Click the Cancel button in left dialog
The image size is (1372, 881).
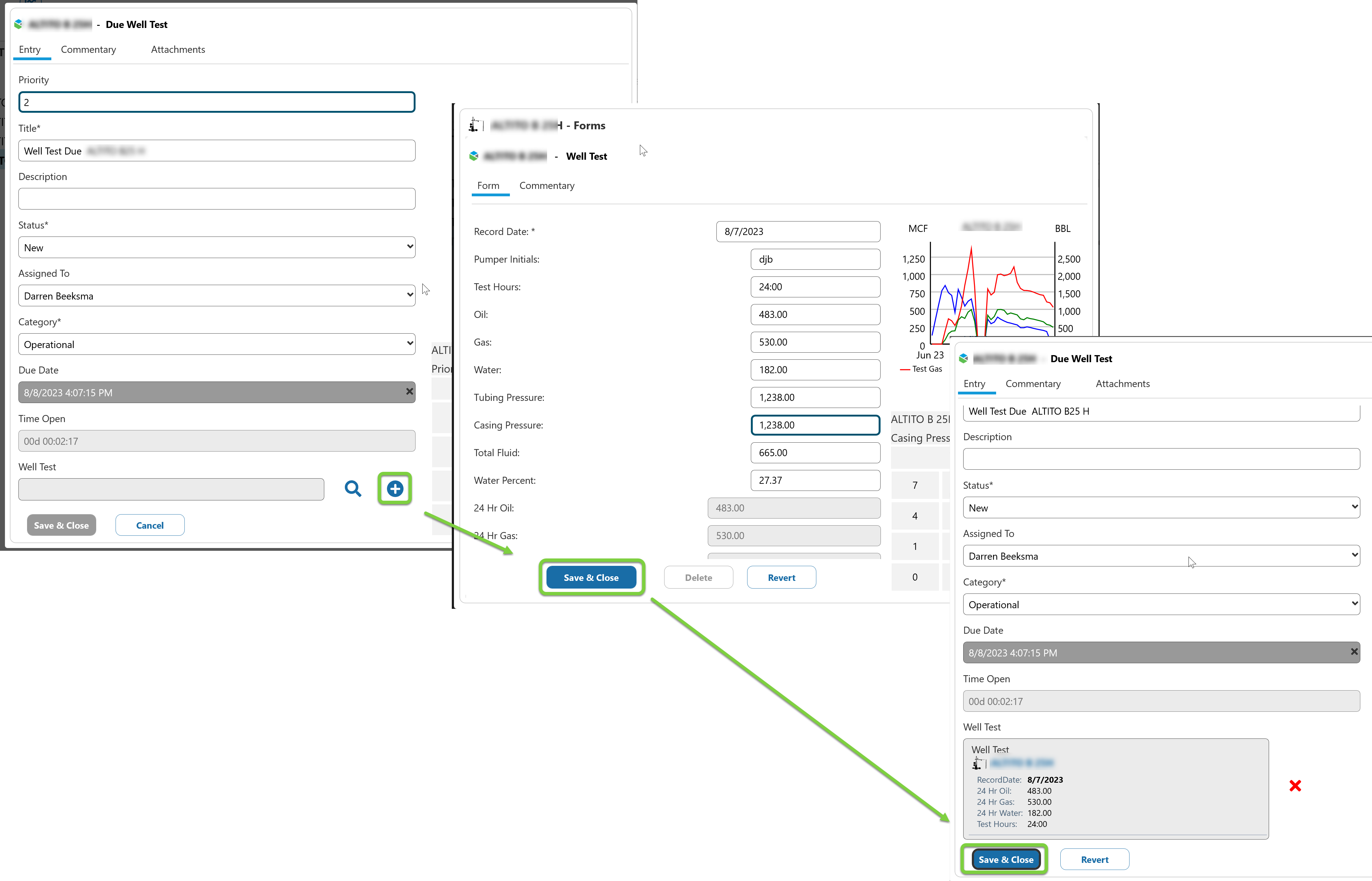click(x=150, y=525)
